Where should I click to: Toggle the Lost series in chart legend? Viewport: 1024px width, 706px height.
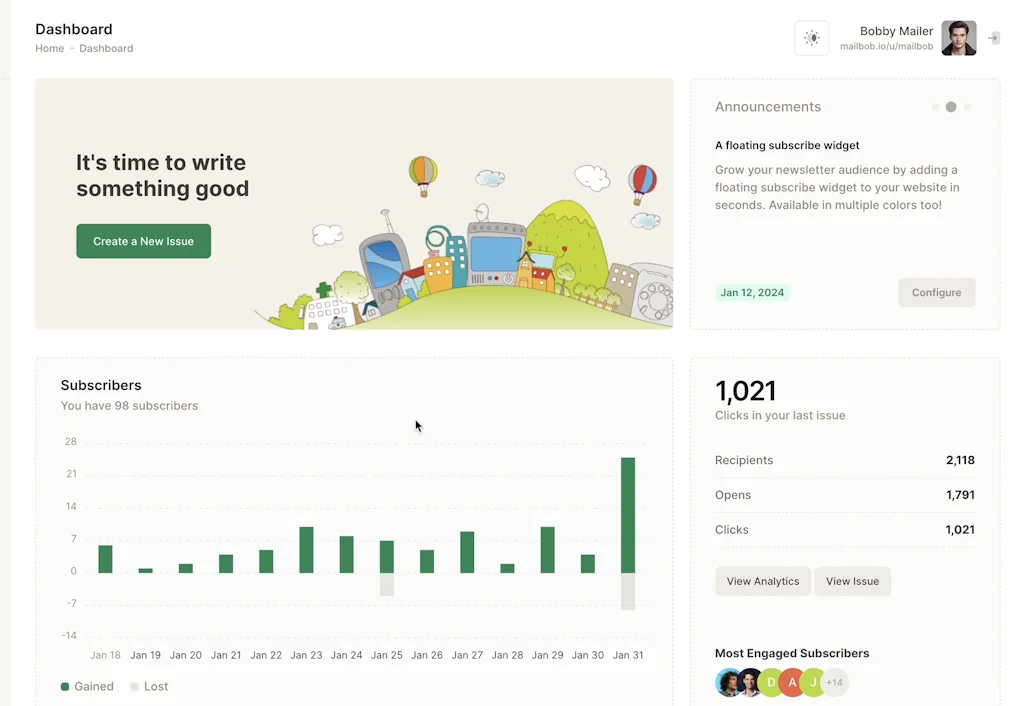click(149, 687)
